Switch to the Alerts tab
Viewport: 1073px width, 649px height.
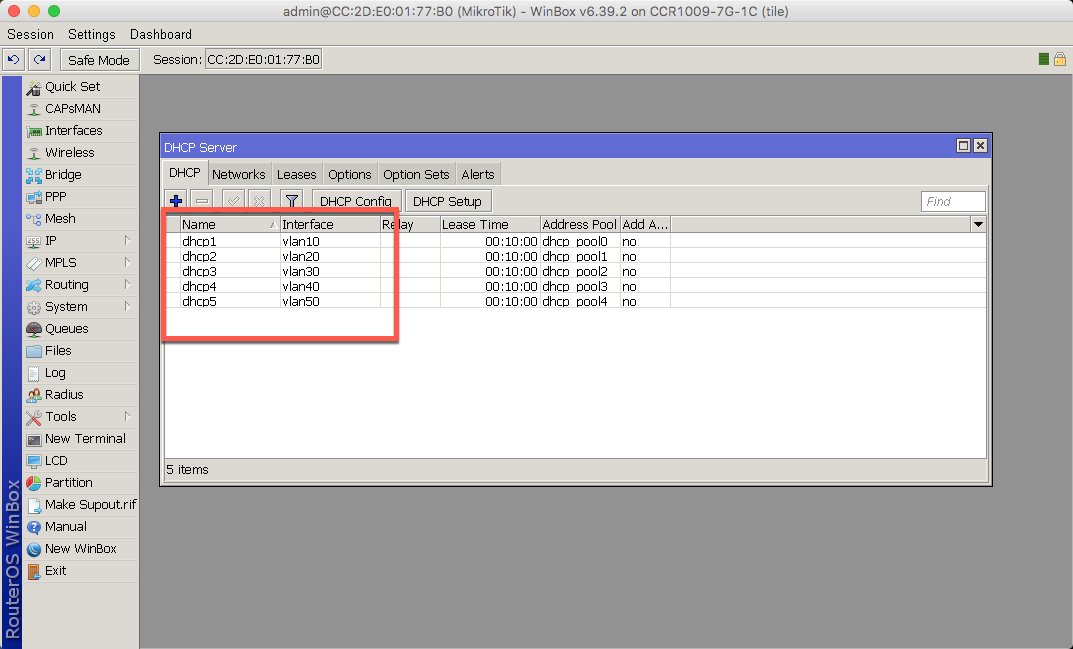pyautogui.click(x=478, y=174)
